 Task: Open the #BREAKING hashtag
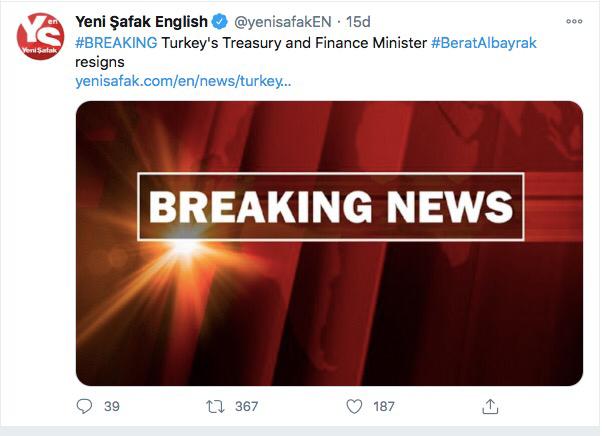116,43
